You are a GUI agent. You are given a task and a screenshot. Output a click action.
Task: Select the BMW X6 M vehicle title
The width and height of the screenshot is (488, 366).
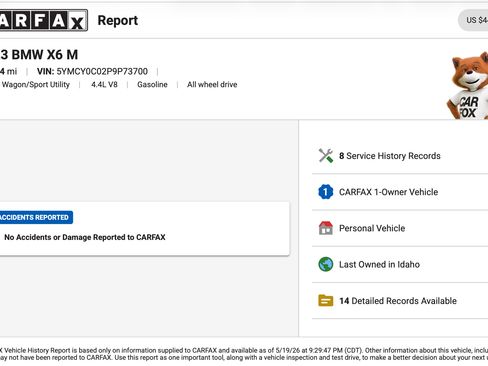(39, 55)
